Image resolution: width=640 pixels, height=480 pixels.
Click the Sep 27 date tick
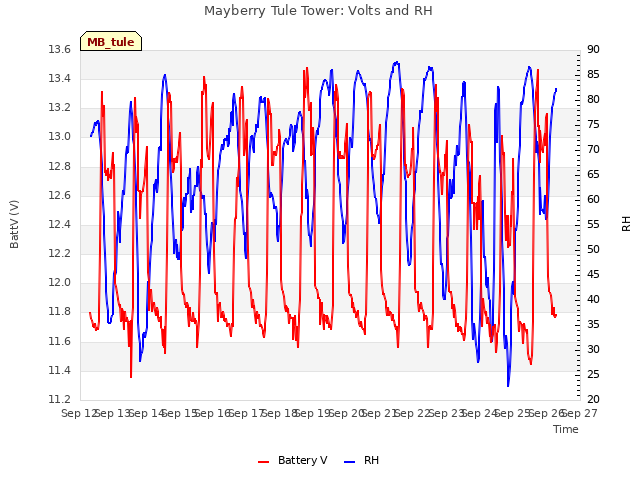(x=580, y=413)
